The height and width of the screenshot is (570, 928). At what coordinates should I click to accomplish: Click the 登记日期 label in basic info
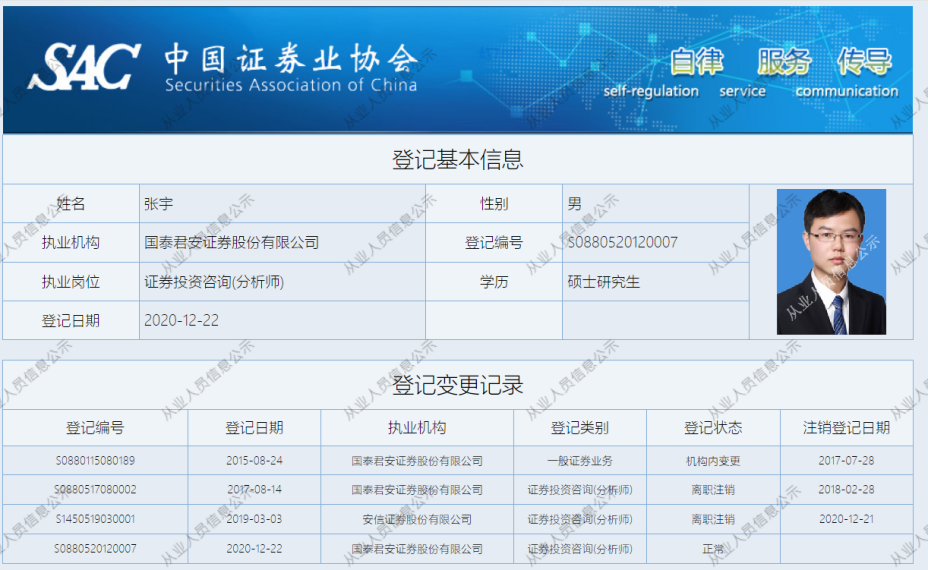[71, 321]
